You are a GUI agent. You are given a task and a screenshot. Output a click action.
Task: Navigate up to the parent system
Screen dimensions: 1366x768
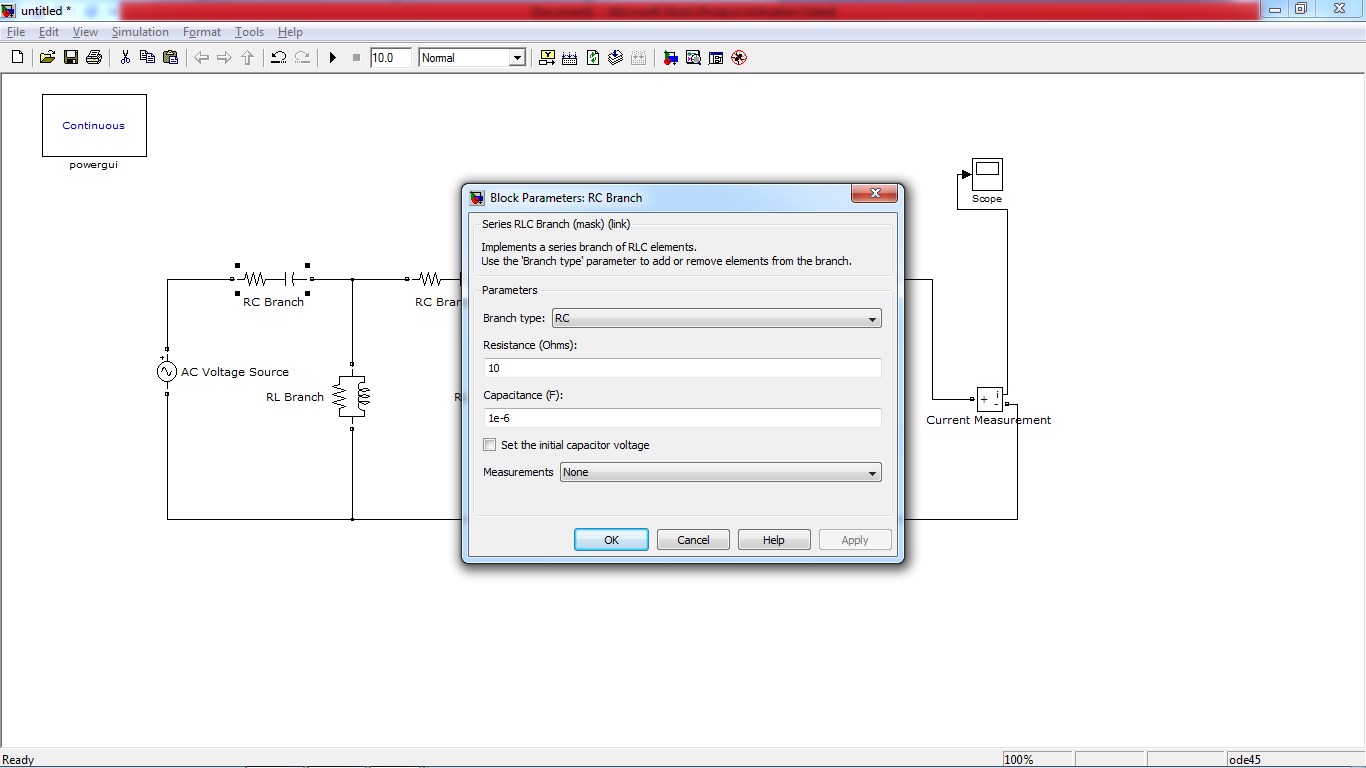(x=247, y=57)
